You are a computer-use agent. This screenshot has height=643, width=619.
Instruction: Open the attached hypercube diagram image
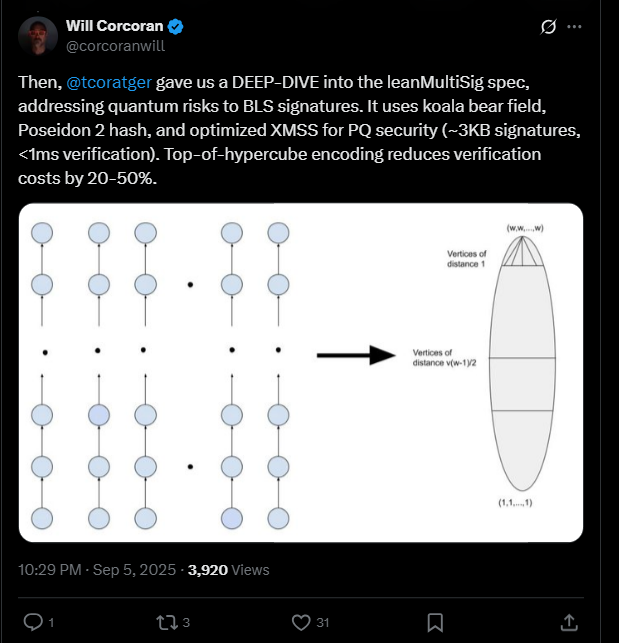coord(300,371)
